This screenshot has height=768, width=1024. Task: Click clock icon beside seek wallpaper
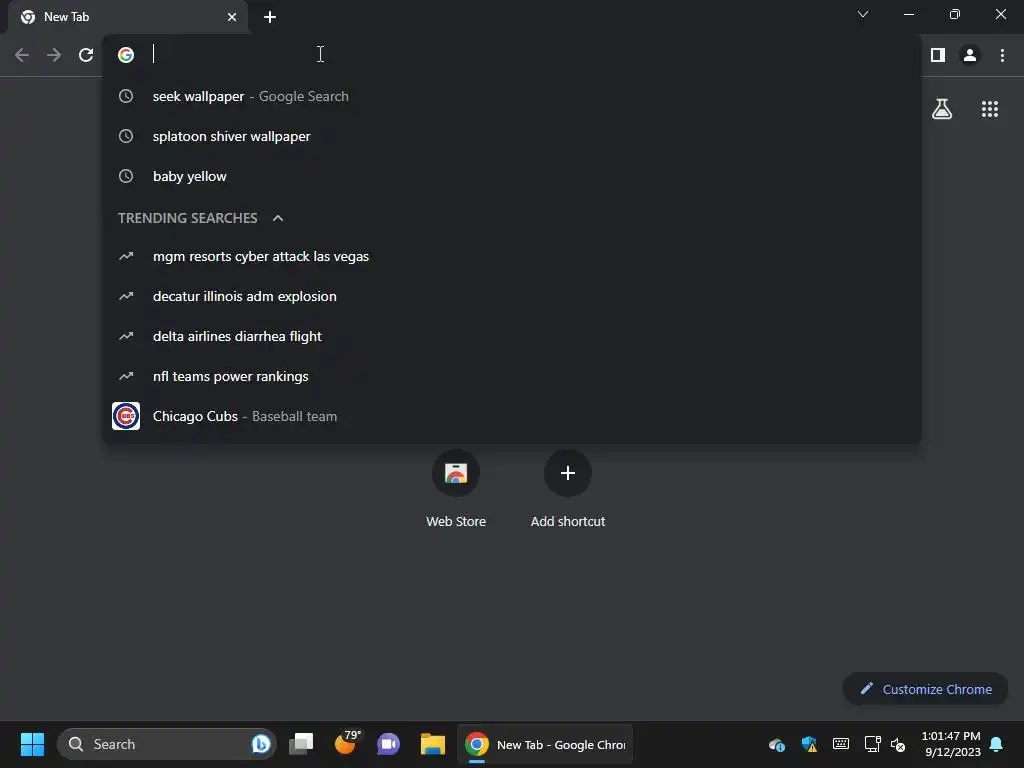[126, 96]
